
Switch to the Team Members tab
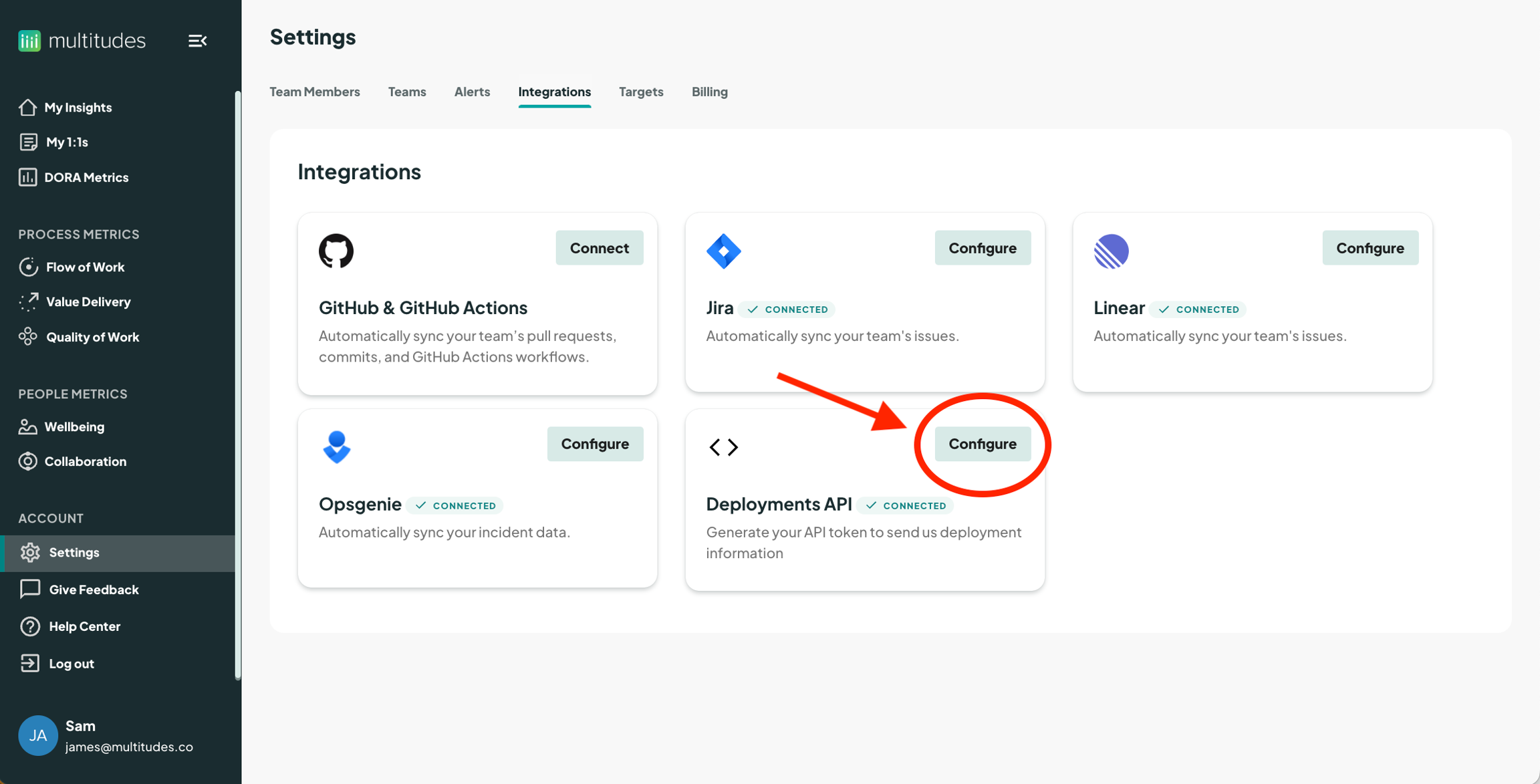click(315, 92)
